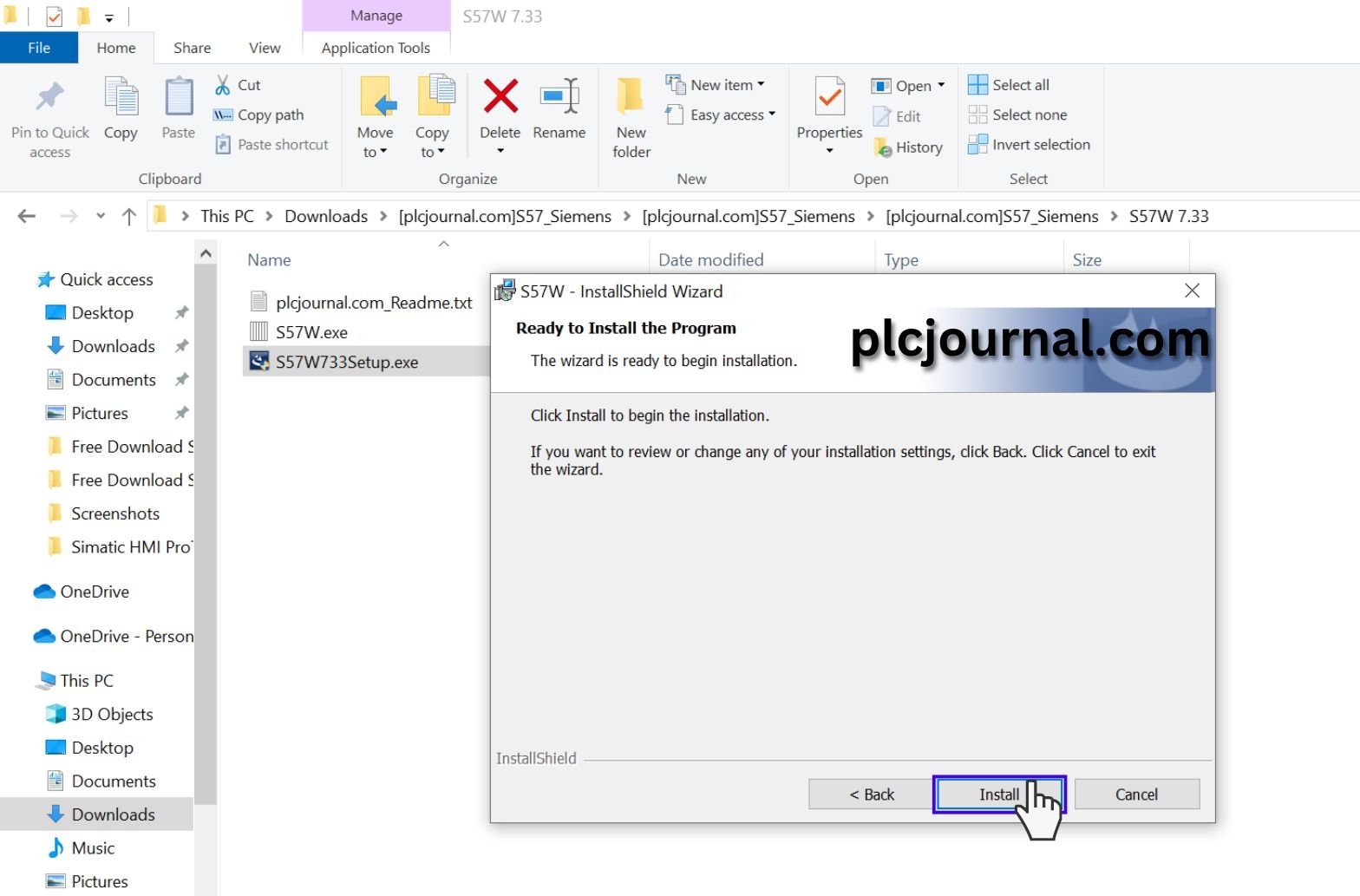Go up one folder level
The image size is (1360, 896).
129,216
